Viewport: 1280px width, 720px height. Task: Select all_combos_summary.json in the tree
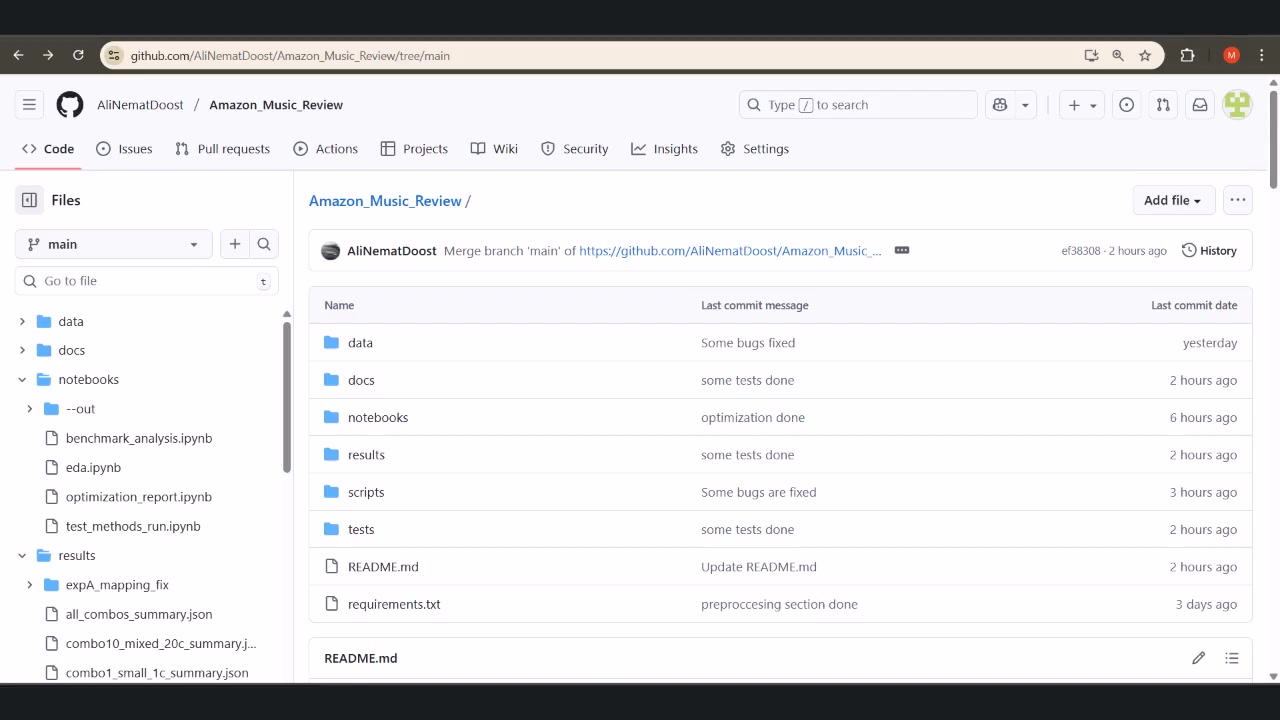point(139,614)
